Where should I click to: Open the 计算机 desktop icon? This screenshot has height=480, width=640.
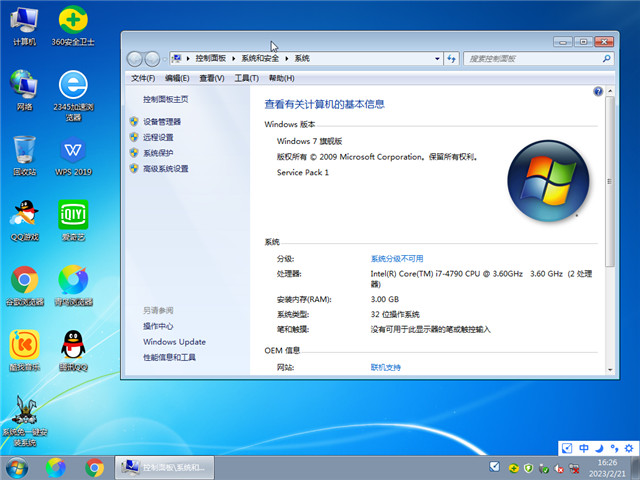tap(24, 26)
